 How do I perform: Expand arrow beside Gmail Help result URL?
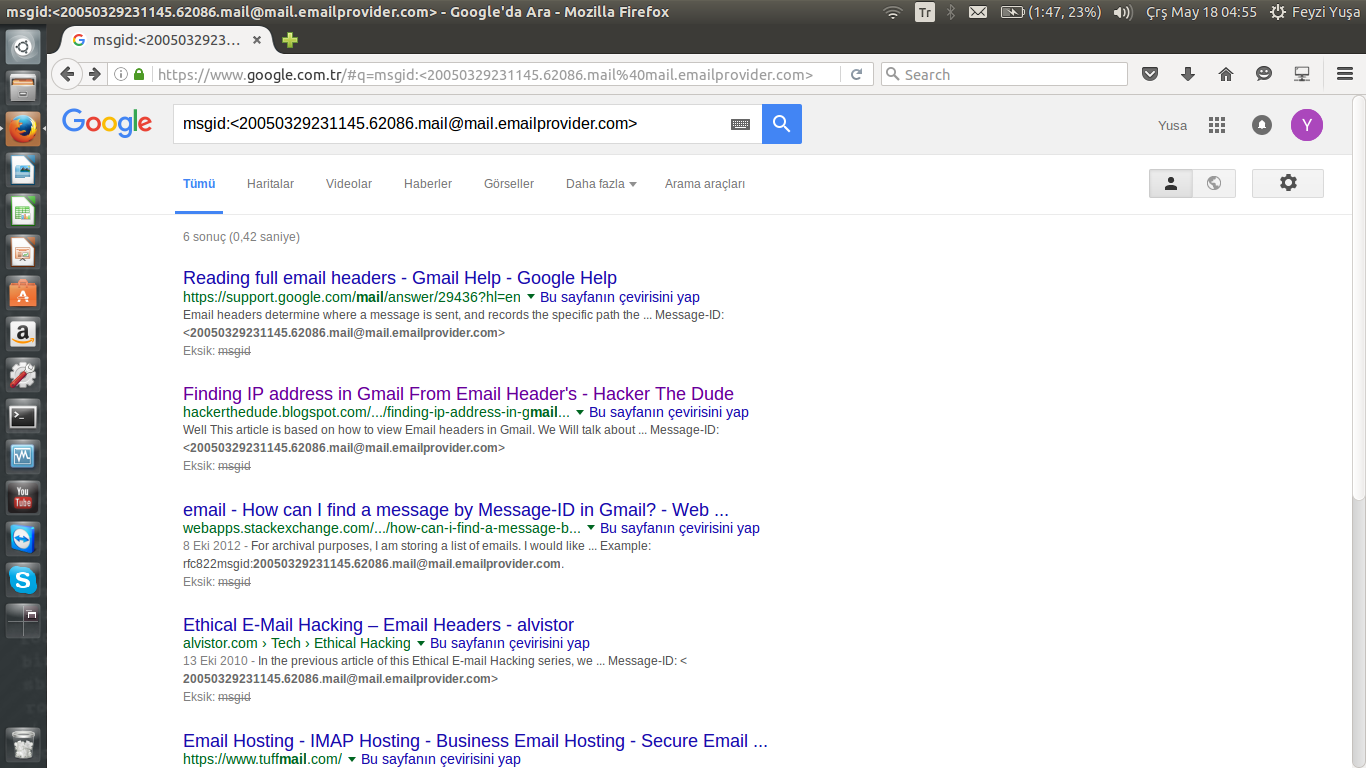tap(531, 297)
